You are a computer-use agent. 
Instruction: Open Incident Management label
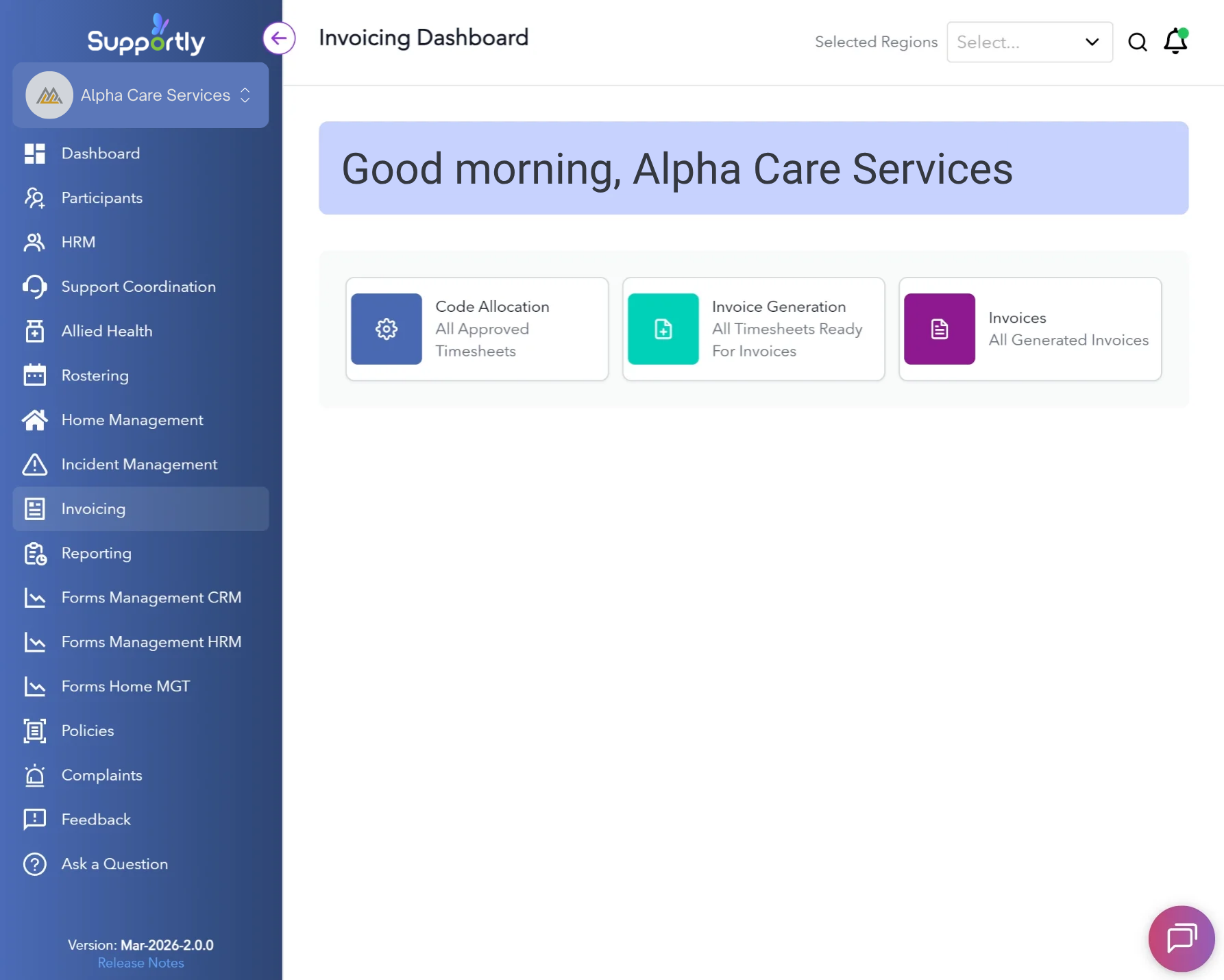(139, 464)
